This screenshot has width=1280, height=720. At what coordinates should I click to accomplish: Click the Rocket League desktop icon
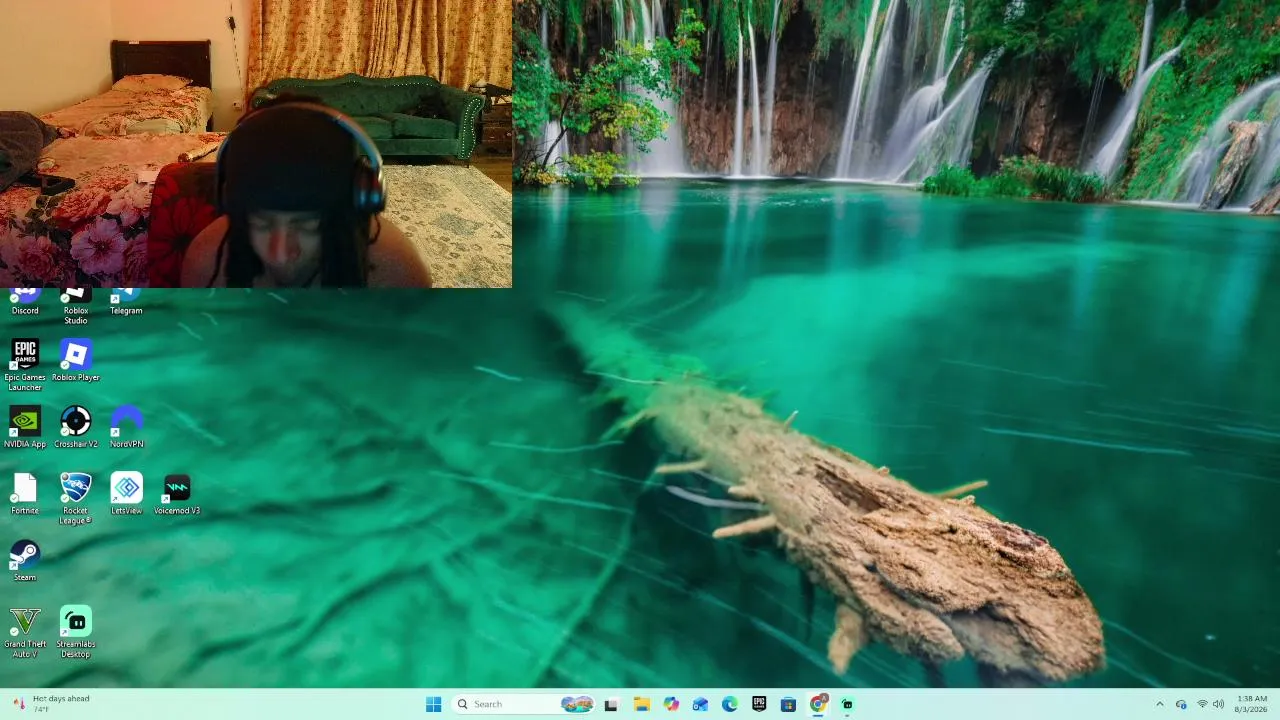tap(76, 498)
